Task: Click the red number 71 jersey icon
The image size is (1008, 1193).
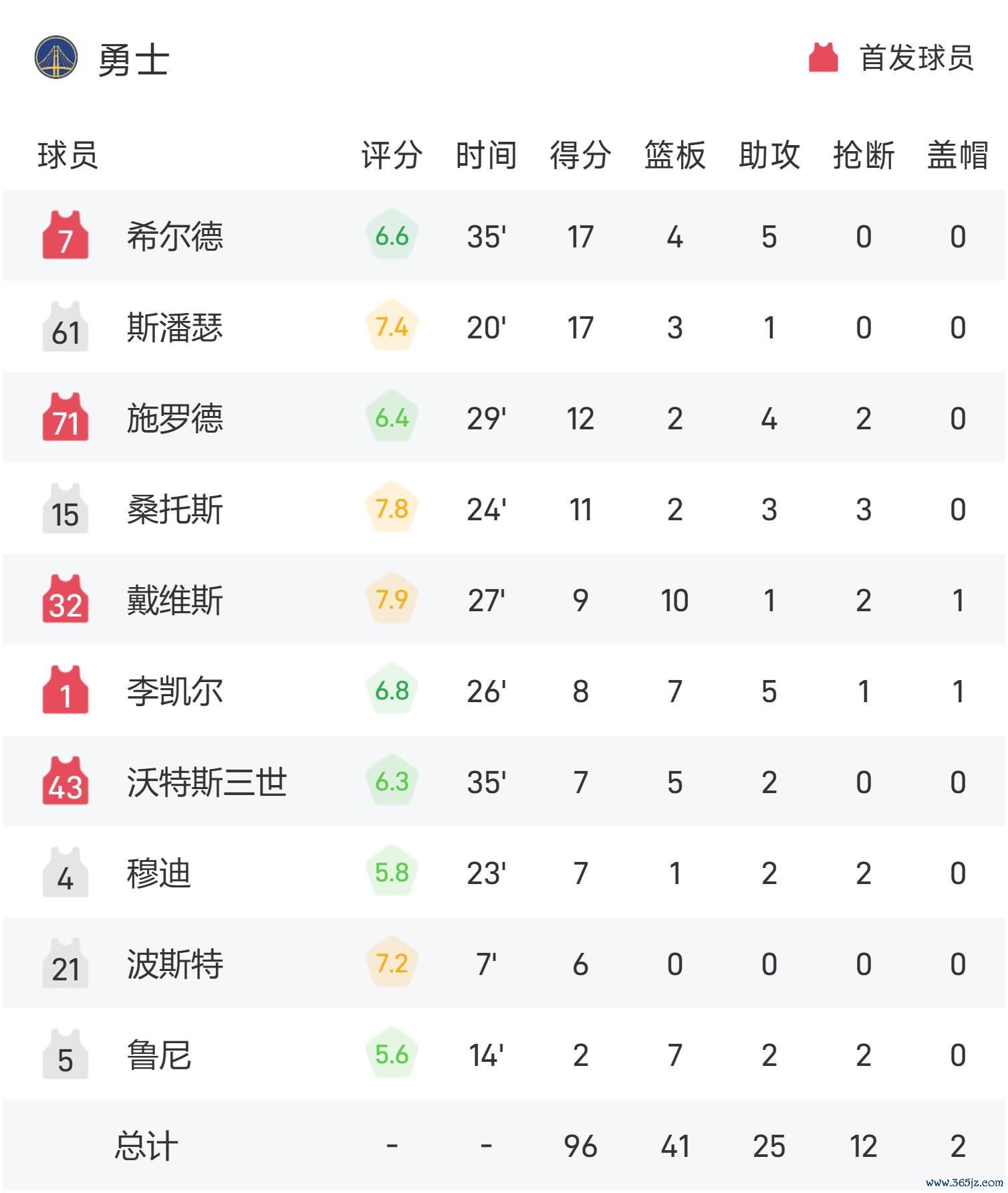Action: (66, 417)
